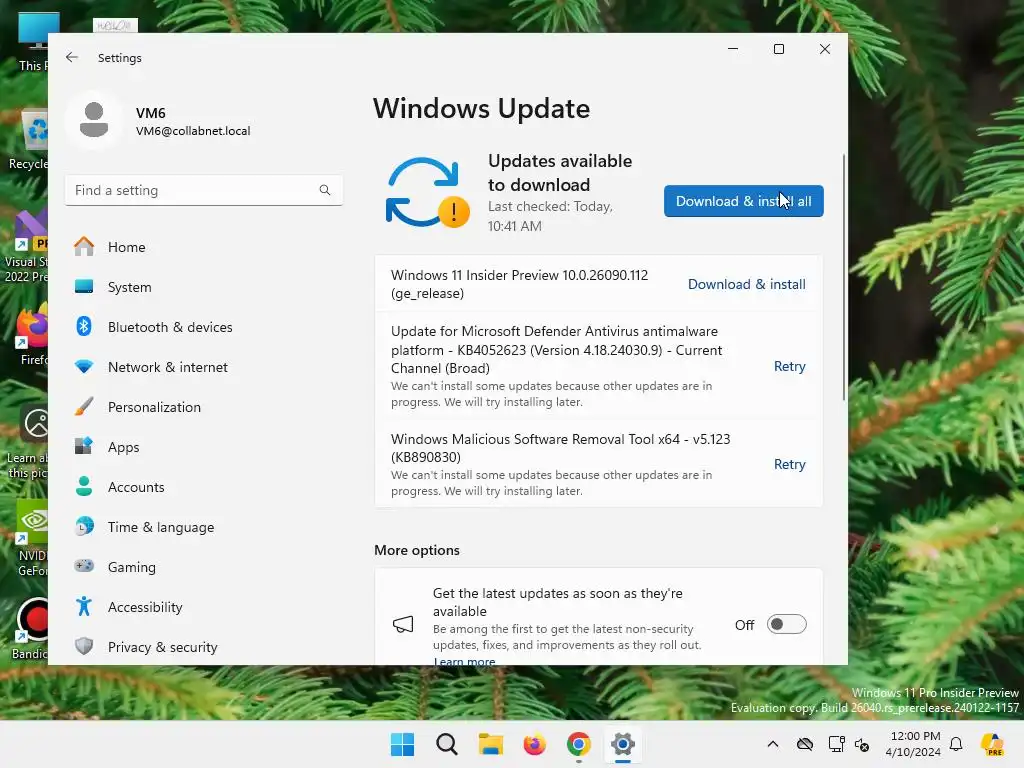1024x768 pixels.
Task: Click the network/display tray icon
Action: tap(836, 744)
